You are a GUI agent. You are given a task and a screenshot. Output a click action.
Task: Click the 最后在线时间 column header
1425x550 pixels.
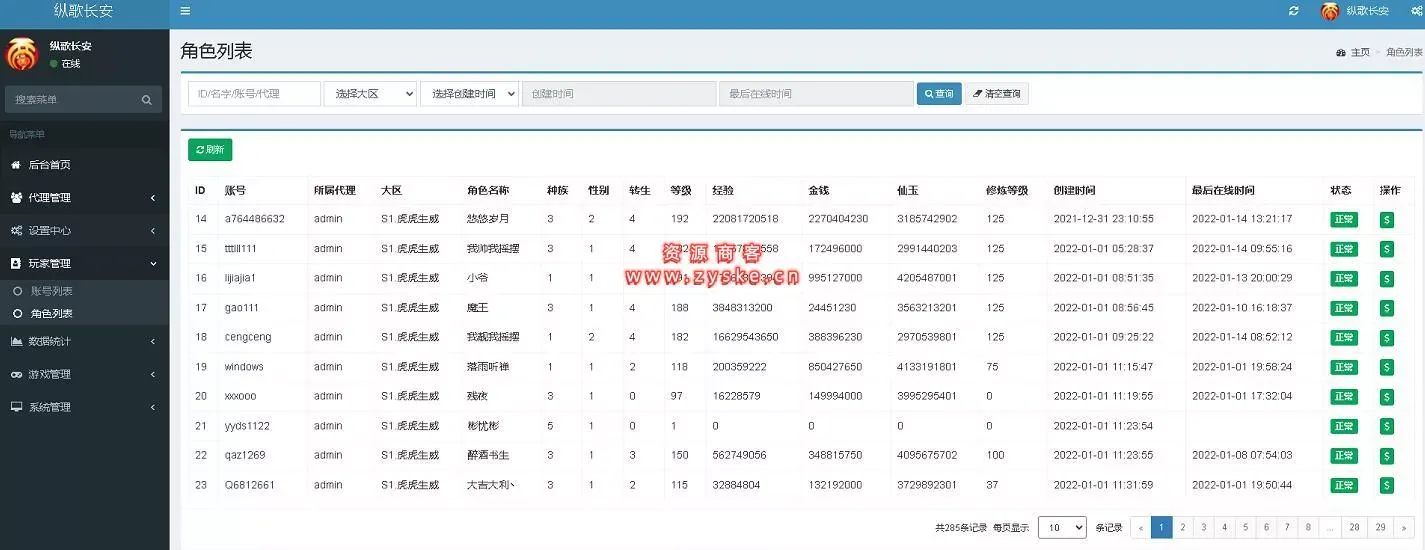pos(1223,190)
